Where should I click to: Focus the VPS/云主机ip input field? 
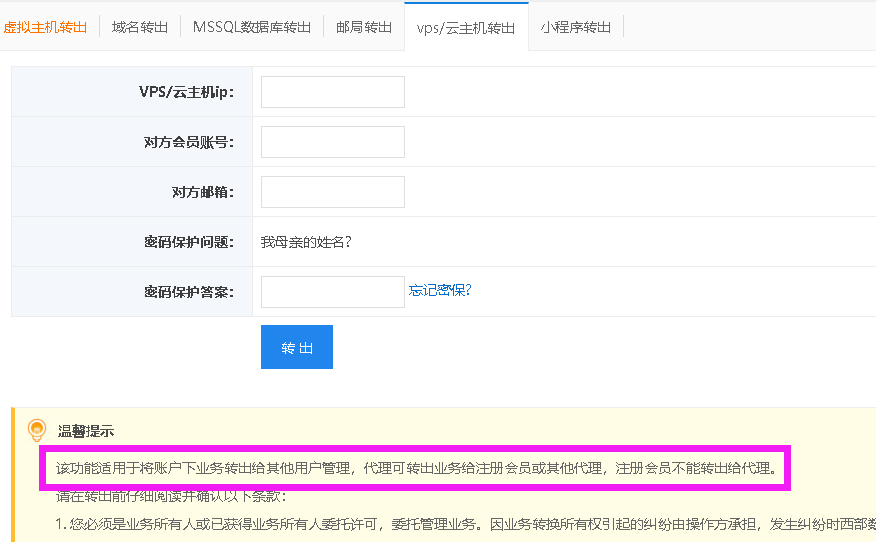click(332, 92)
